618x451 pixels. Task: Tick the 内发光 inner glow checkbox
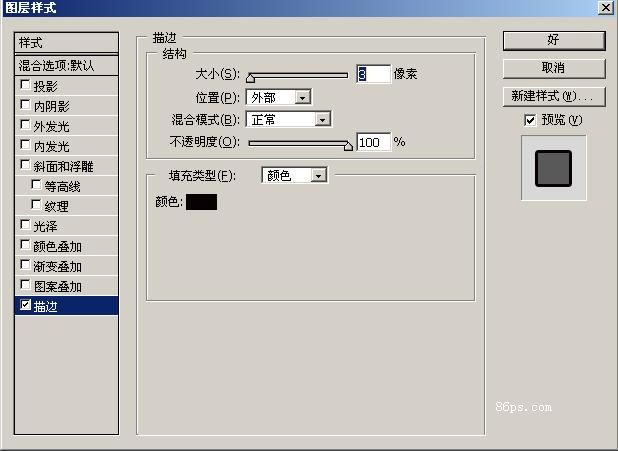tap(25, 145)
